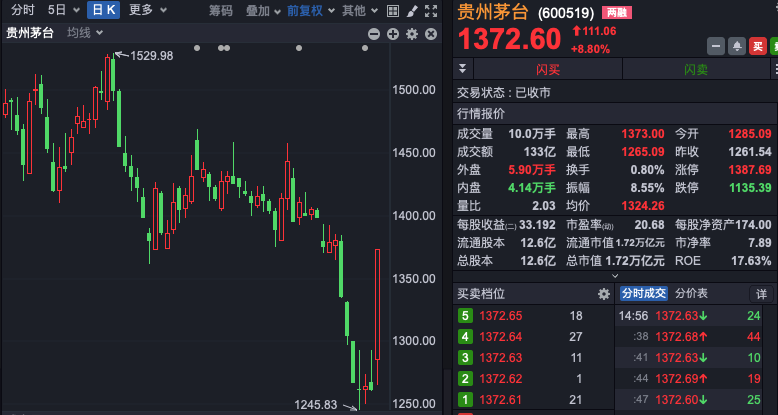778x415 pixels.
Task: Click the double-arrow collapse icon beside 闪买
Action: (x=462, y=69)
